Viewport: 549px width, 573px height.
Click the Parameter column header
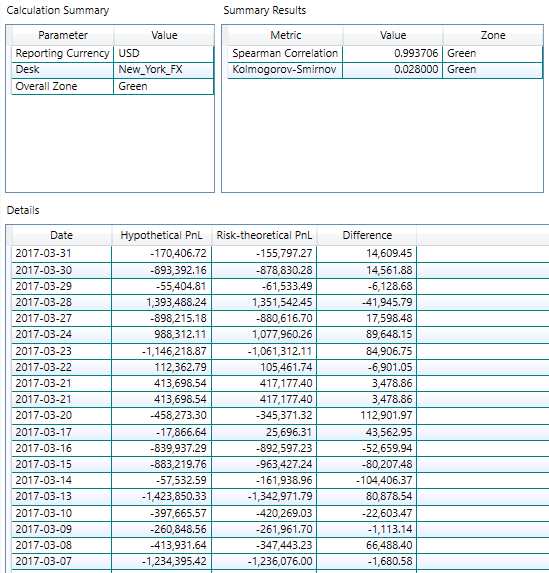(63, 35)
